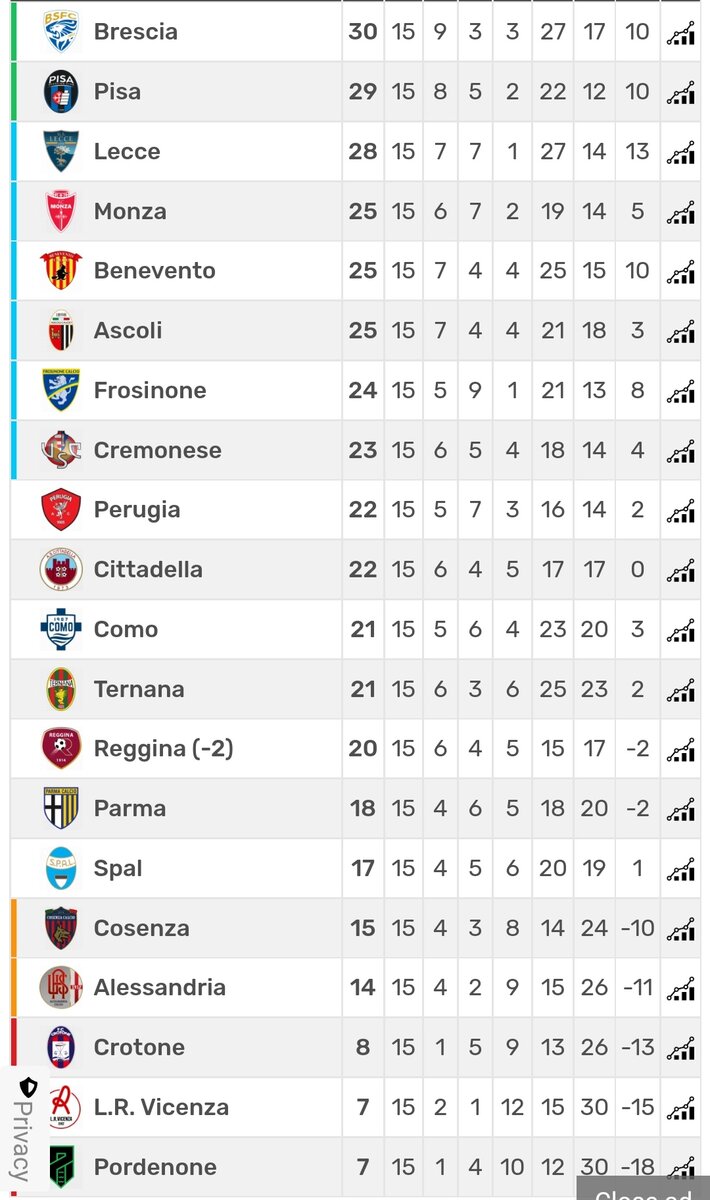Open Brescia's form chart icon
710x1200 pixels.
(x=681, y=32)
